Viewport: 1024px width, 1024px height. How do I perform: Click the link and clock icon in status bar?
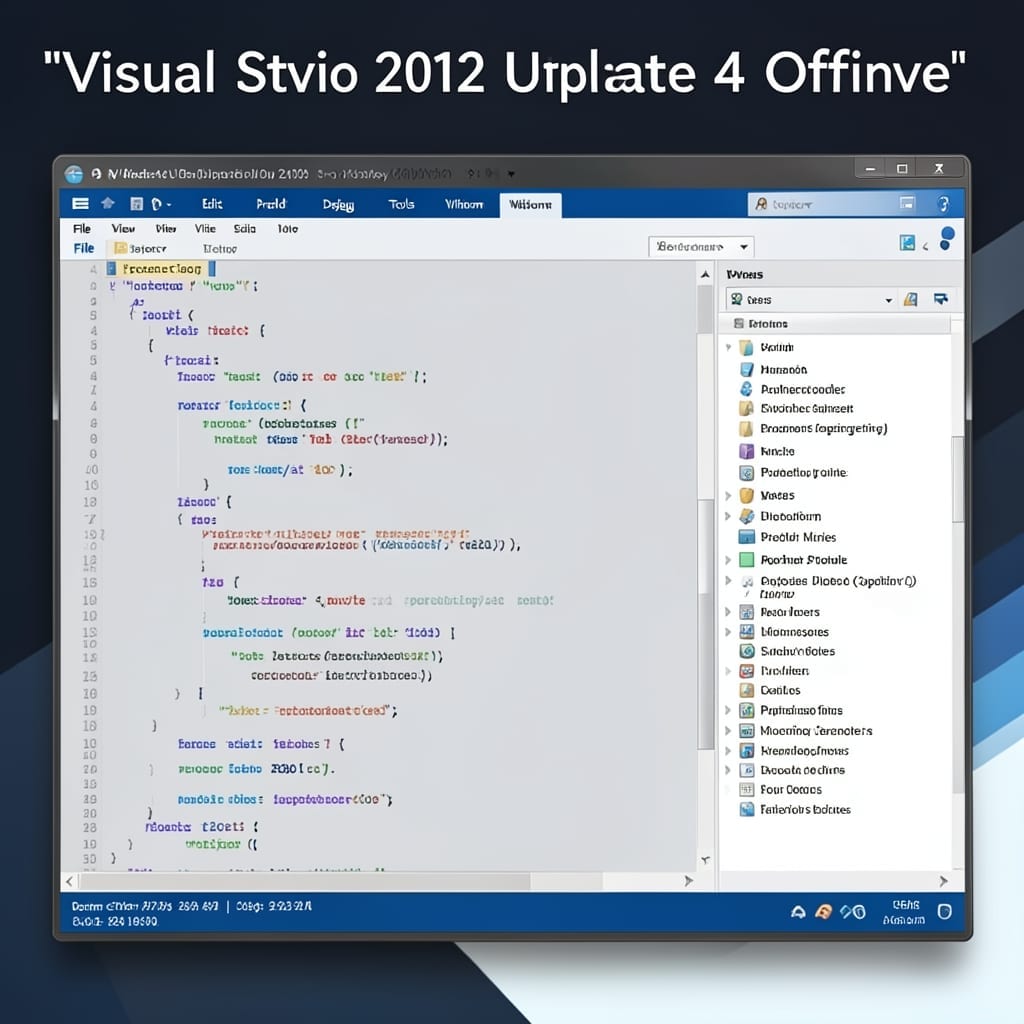[x=853, y=912]
